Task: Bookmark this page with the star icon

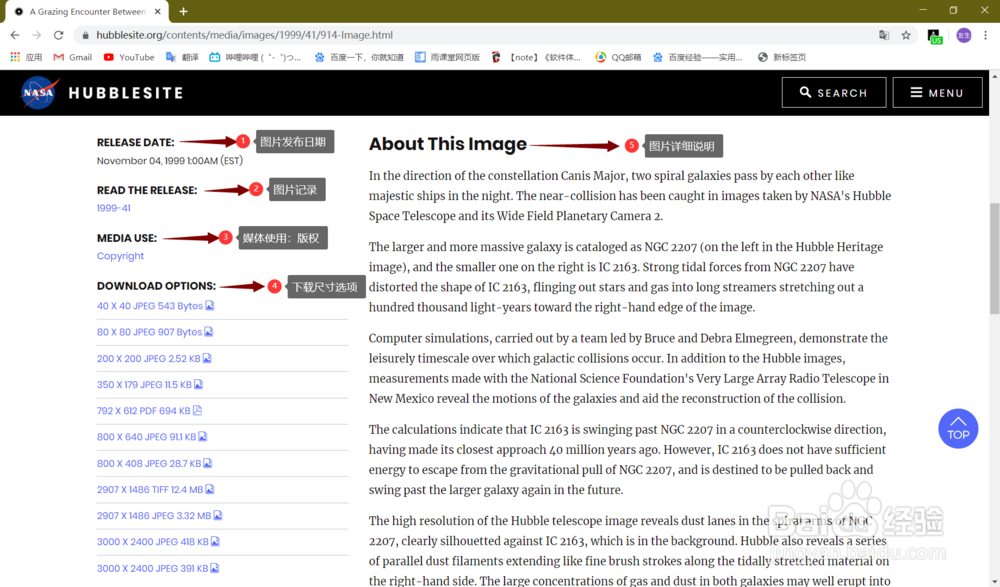Action: (906, 35)
